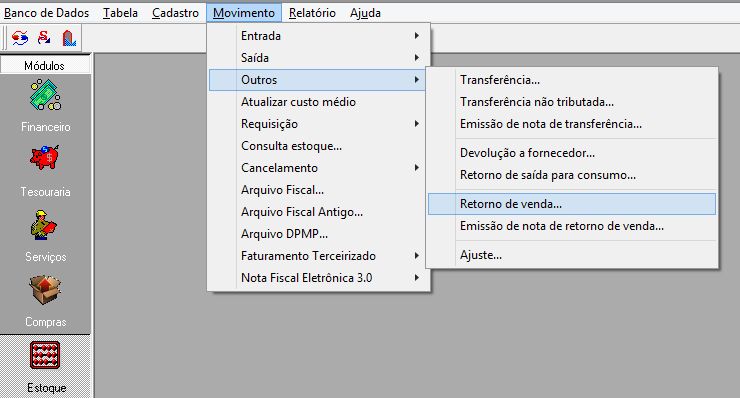This screenshot has height=398, width=740.
Task: Click the red S toolbar icon
Action: click(44, 38)
